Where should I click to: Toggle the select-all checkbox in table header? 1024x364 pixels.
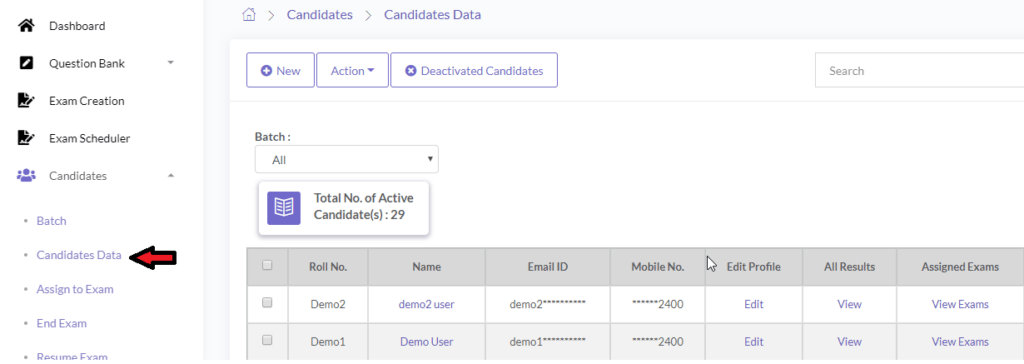point(266,265)
